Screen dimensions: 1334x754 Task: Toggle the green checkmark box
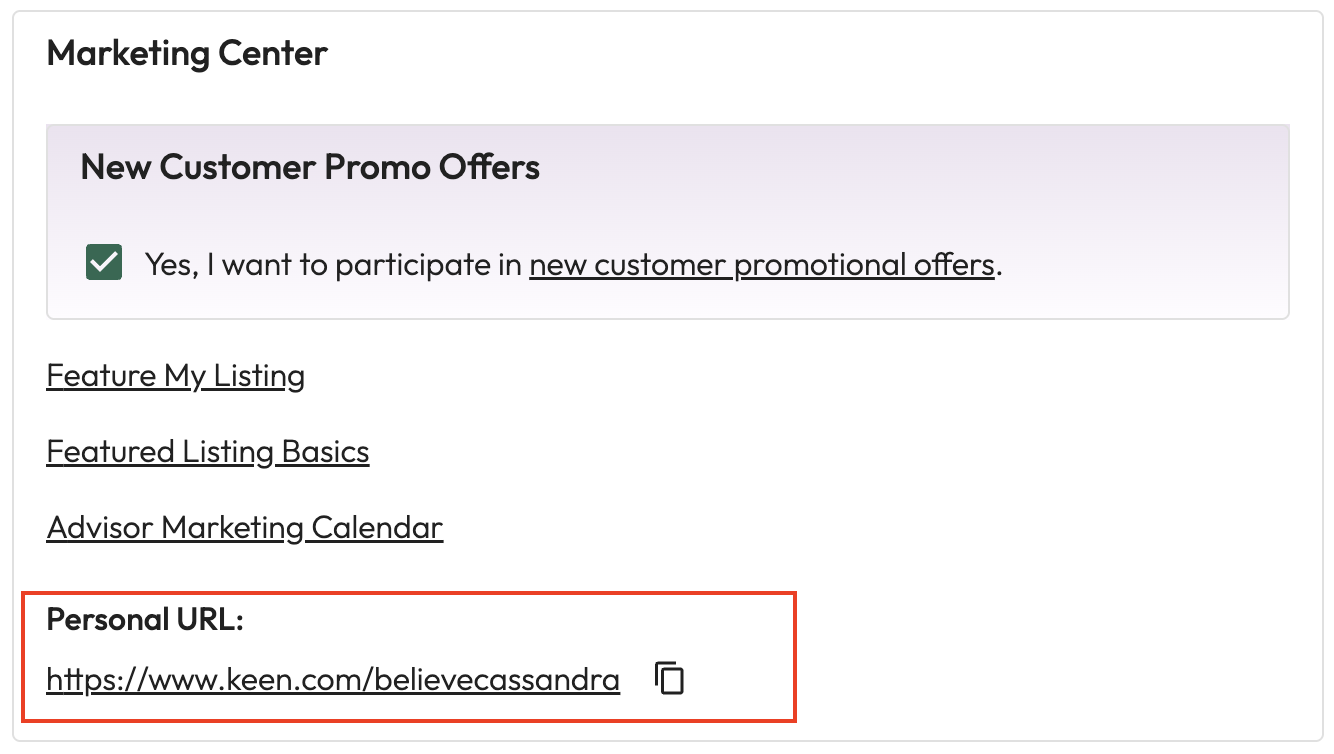(104, 264)
